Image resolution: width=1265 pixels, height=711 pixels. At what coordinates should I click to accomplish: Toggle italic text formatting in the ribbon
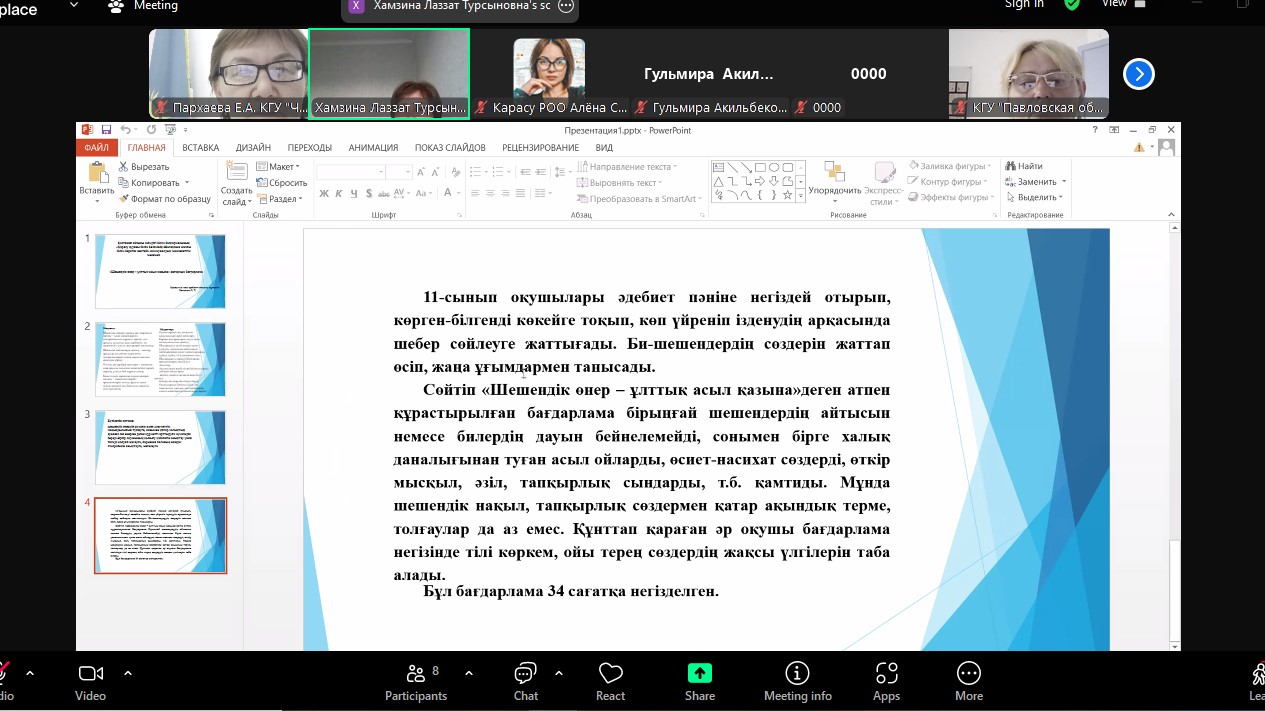pyautogui.click(x=339, y=194)
